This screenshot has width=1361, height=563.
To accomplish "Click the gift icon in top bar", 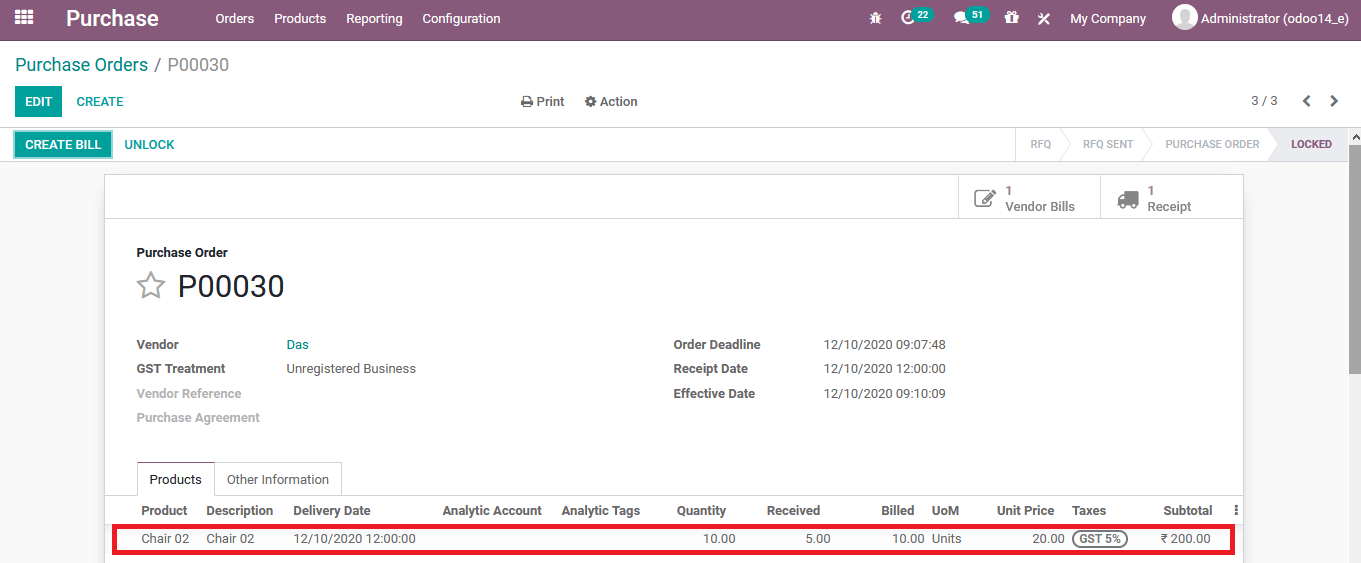I will coord(1012,18).
